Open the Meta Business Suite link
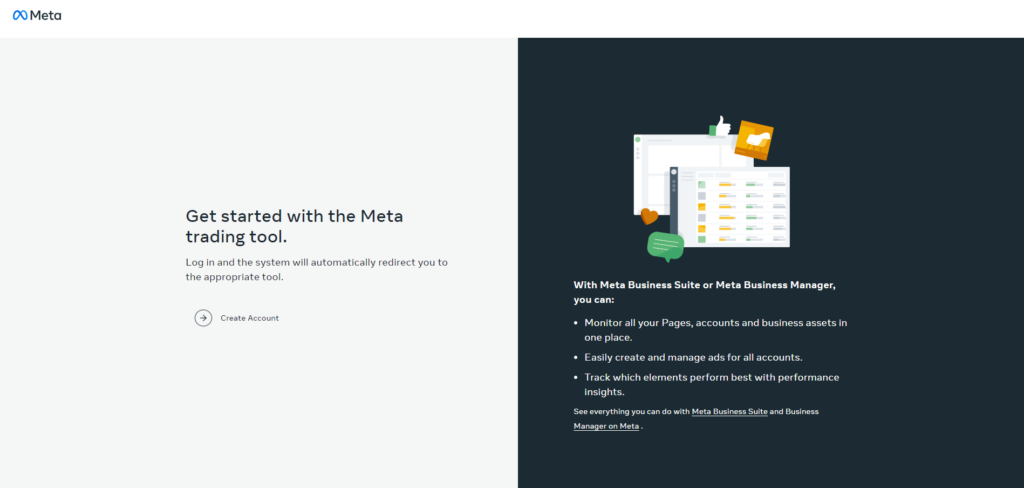 tap(729, 411)
